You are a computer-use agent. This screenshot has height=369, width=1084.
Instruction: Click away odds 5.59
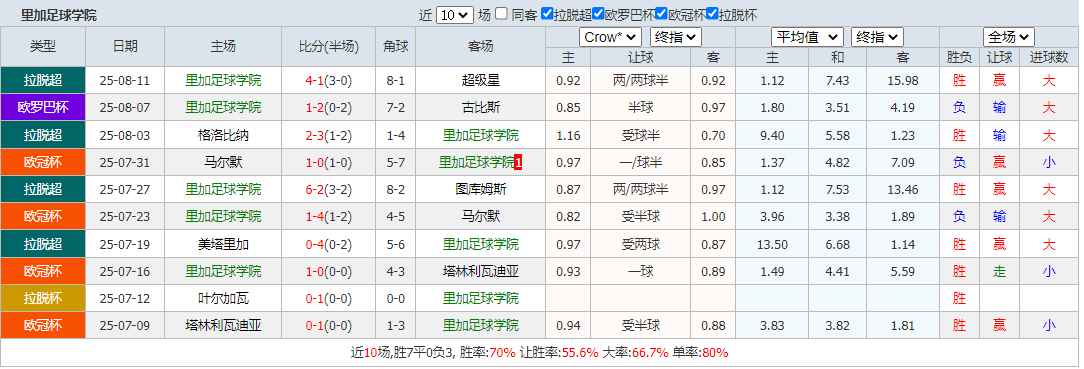click(903, 272)
